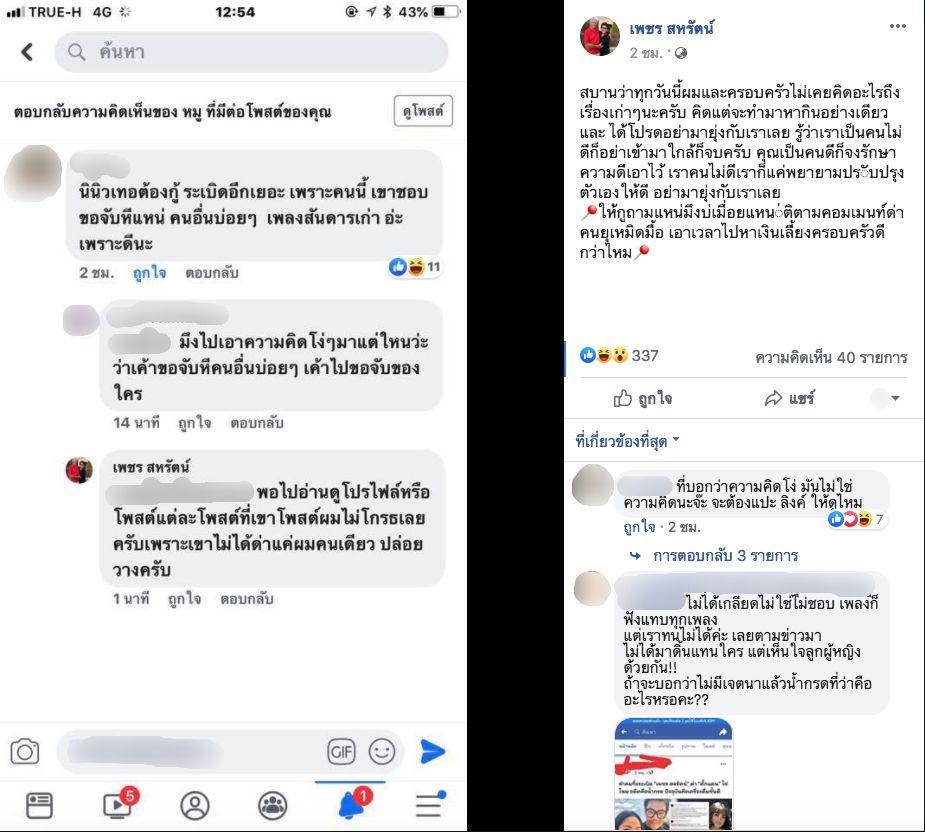Focus the ค้นหา search field
925x832 pixels.
(x=251, y=52)
